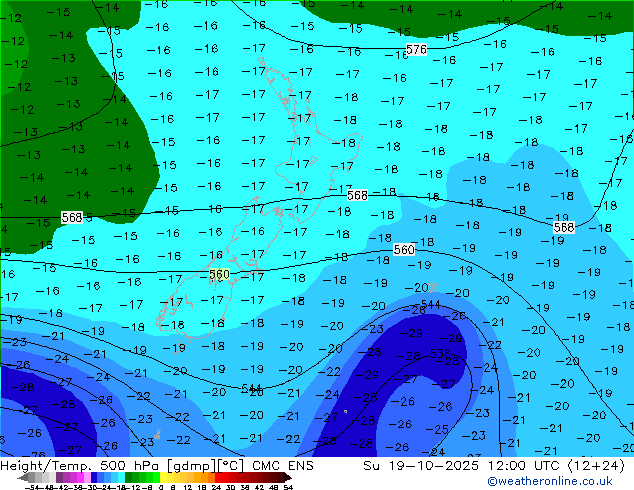Image resolution: width=634 pixels, height=490 pixels.
Task: Select the Su 19-10-2025 date text
Action: click(421, 466)
